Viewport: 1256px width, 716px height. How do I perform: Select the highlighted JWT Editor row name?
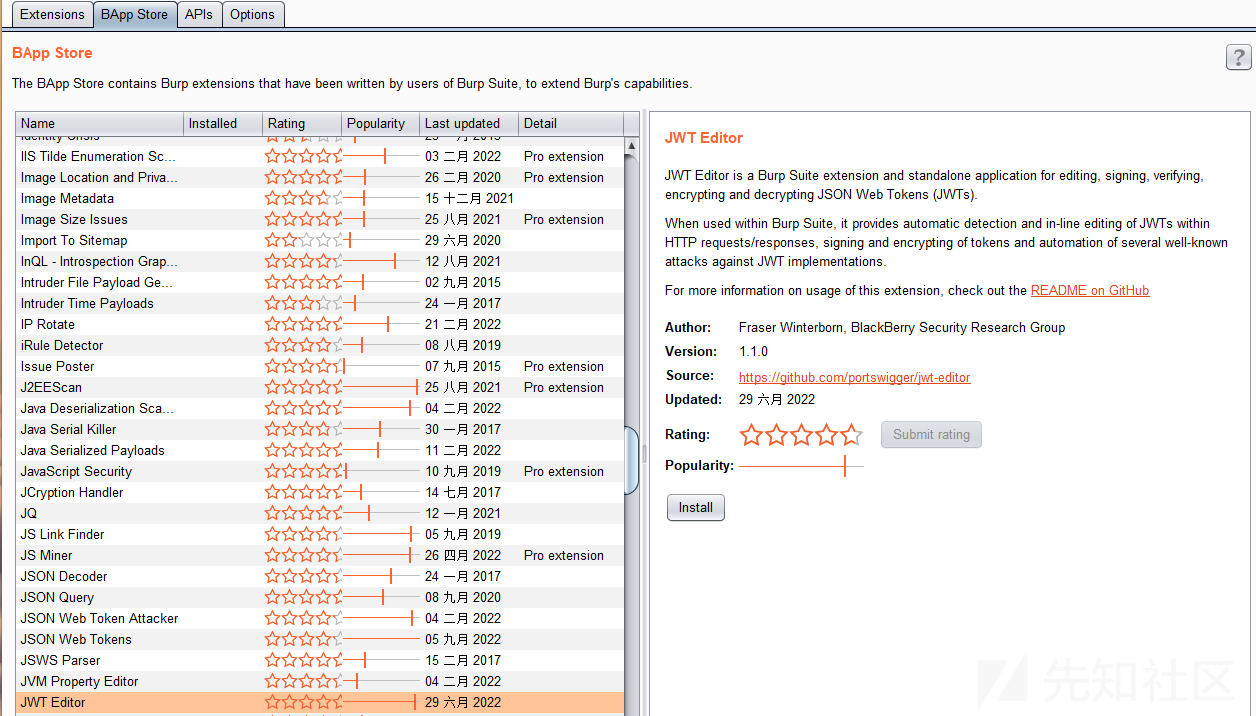(53, 702)
